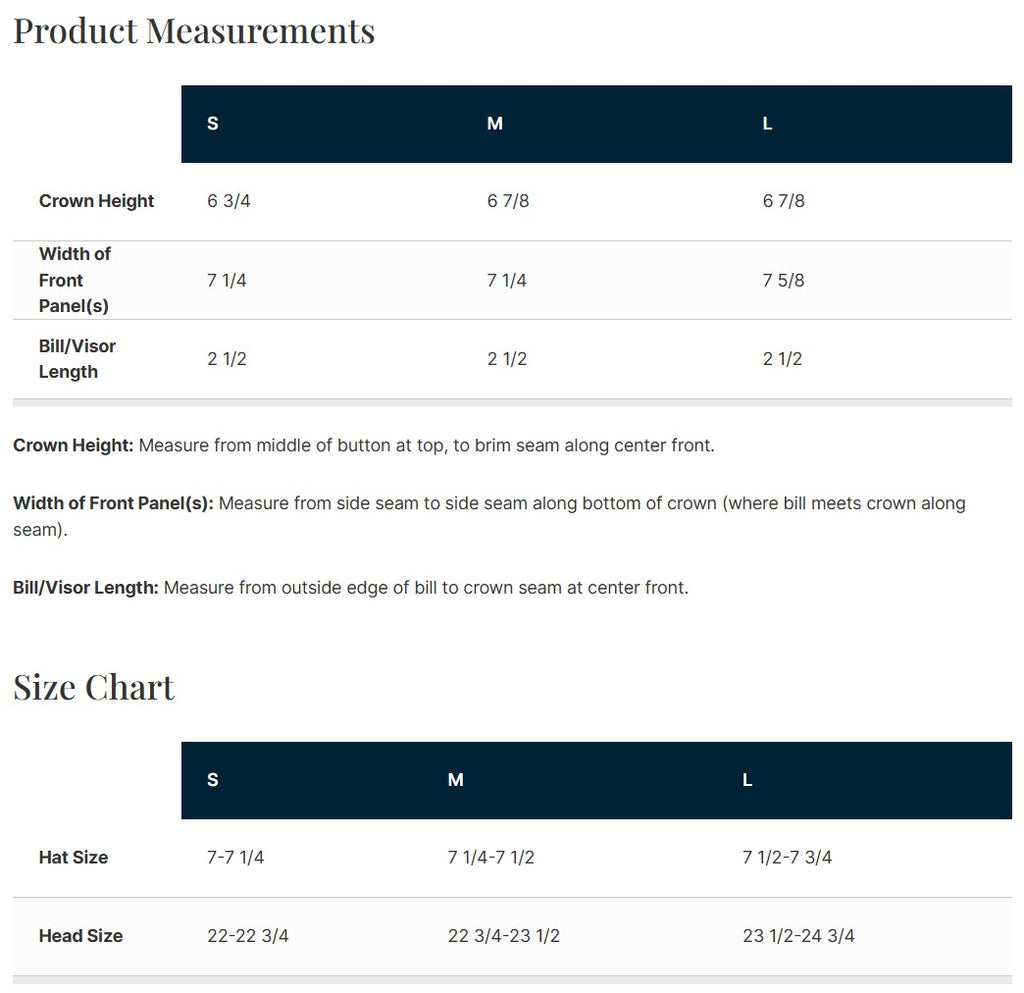Click Bill/Visor Length table row label

pyautogui.click(x=77, y=359)
